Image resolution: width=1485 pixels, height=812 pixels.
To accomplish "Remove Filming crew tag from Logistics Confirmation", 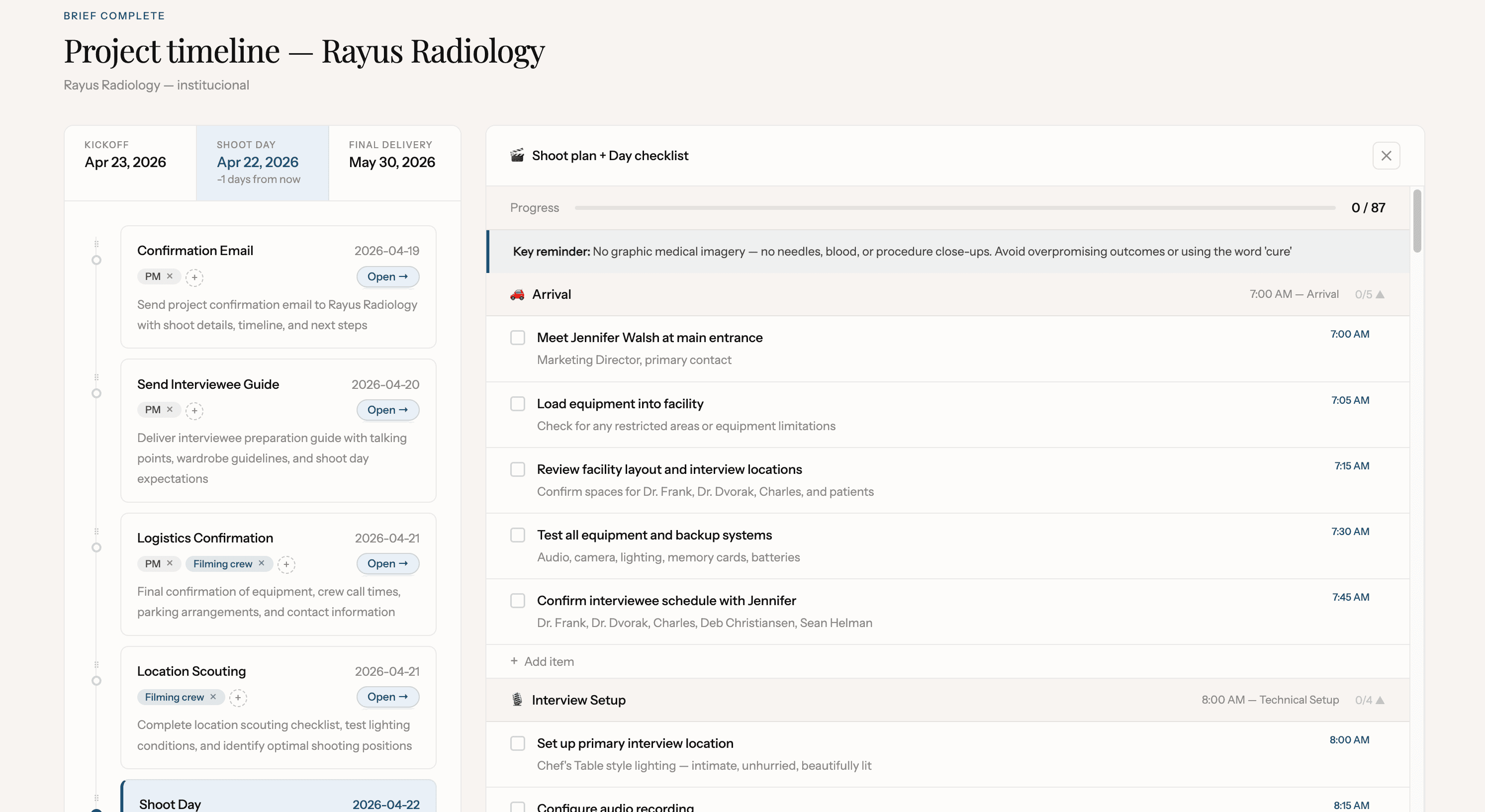I will coord(261,563).
